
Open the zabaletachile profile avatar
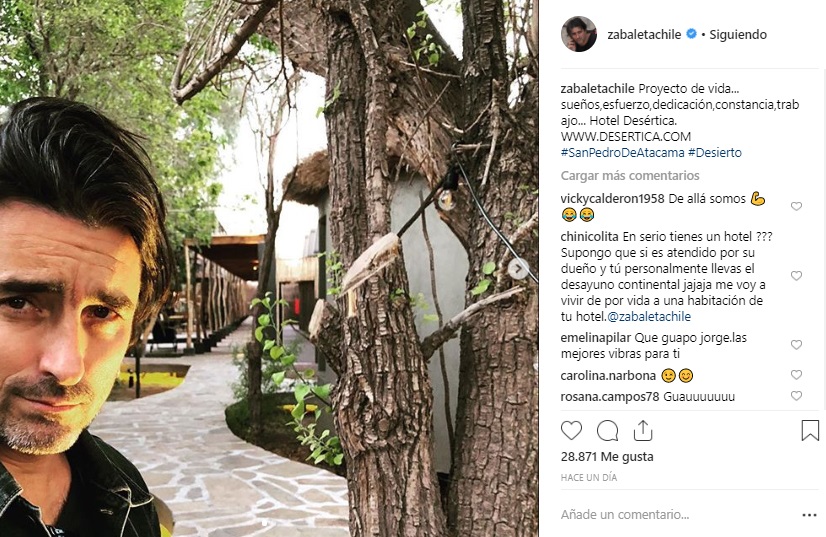(578, 34)
